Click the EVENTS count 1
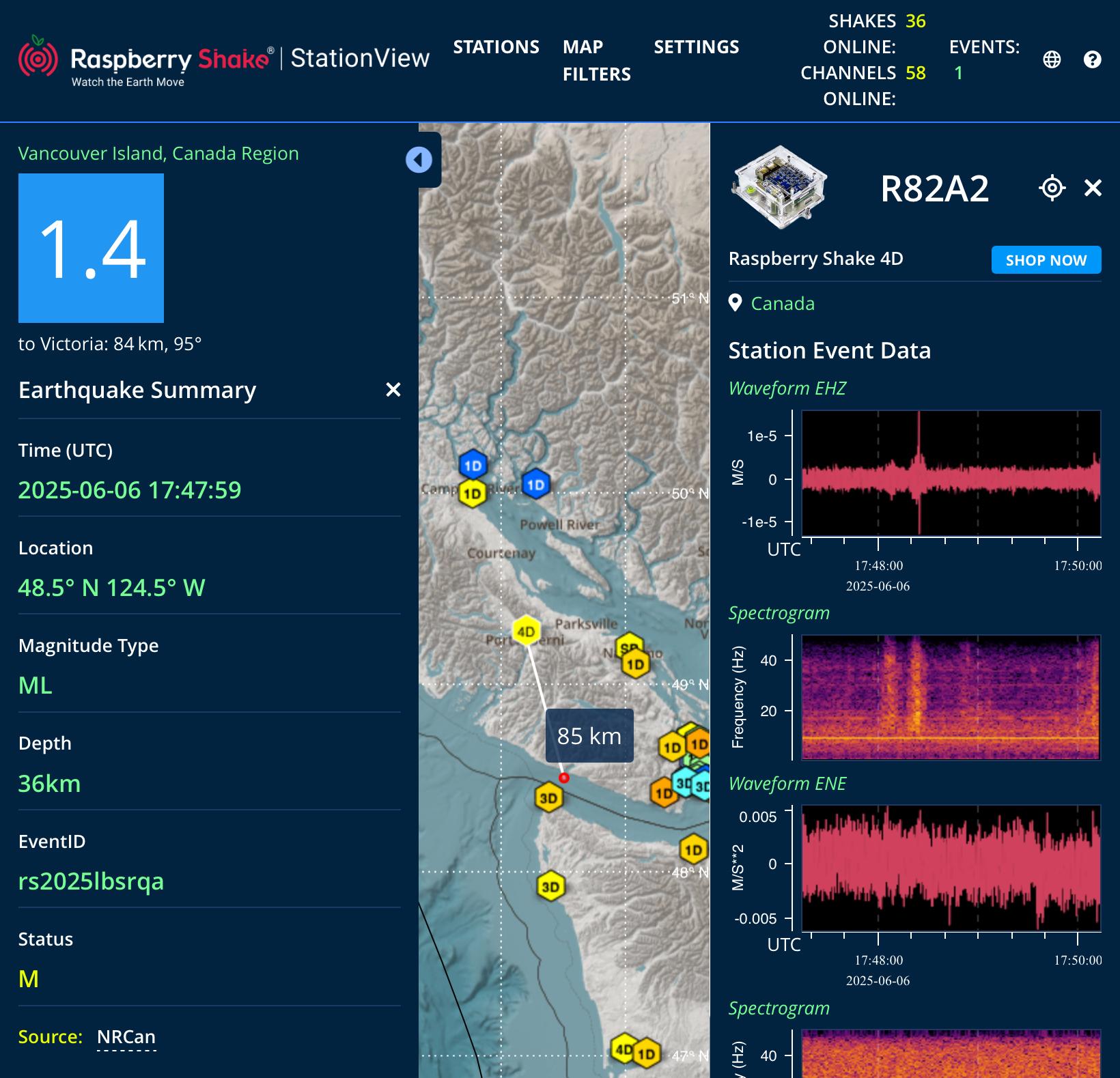1120x1078 pixels. pyautogui.click(x=958, y=73)
